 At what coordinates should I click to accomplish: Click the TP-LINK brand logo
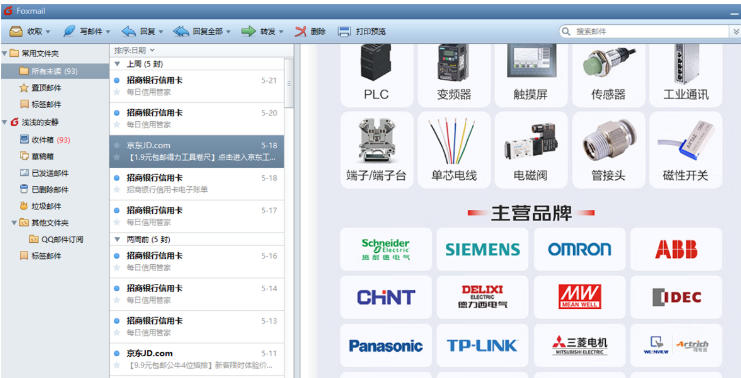point(483,346)
